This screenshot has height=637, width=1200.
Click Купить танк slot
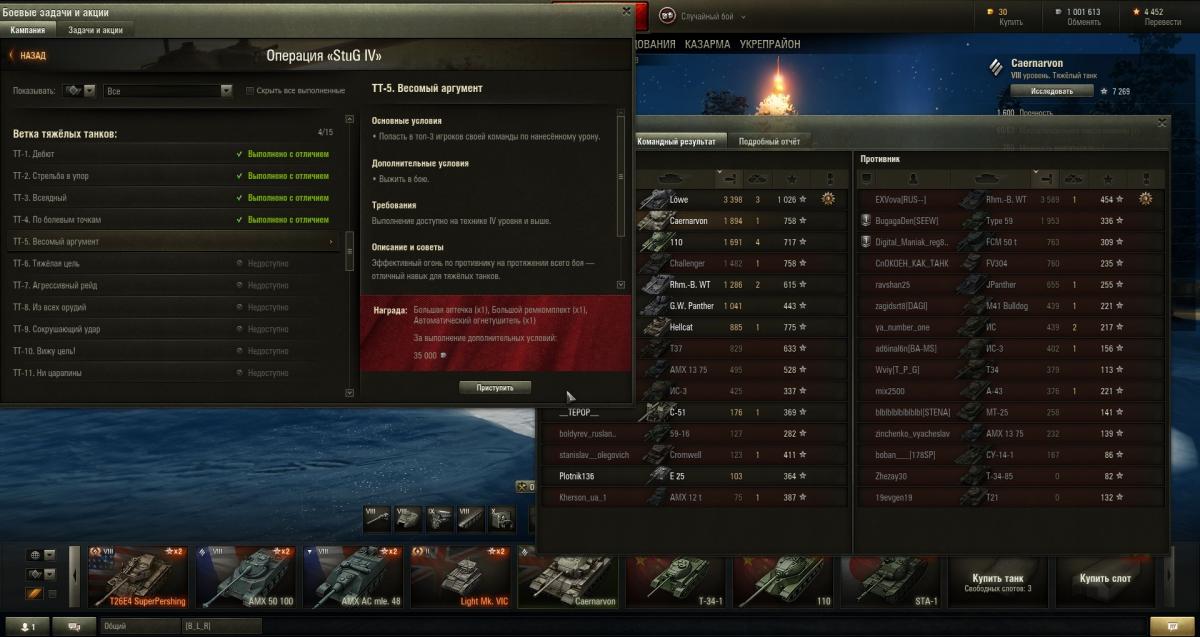coord(998,583)
